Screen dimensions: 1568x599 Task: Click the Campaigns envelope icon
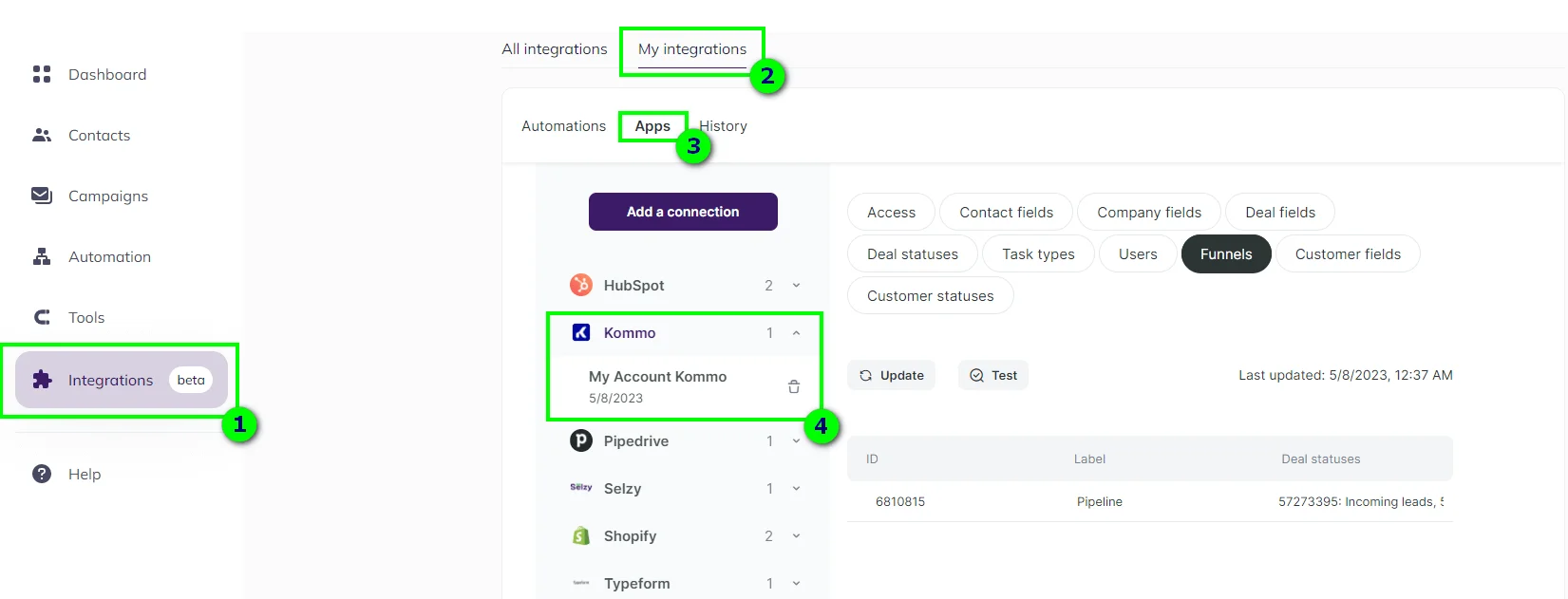42,196
